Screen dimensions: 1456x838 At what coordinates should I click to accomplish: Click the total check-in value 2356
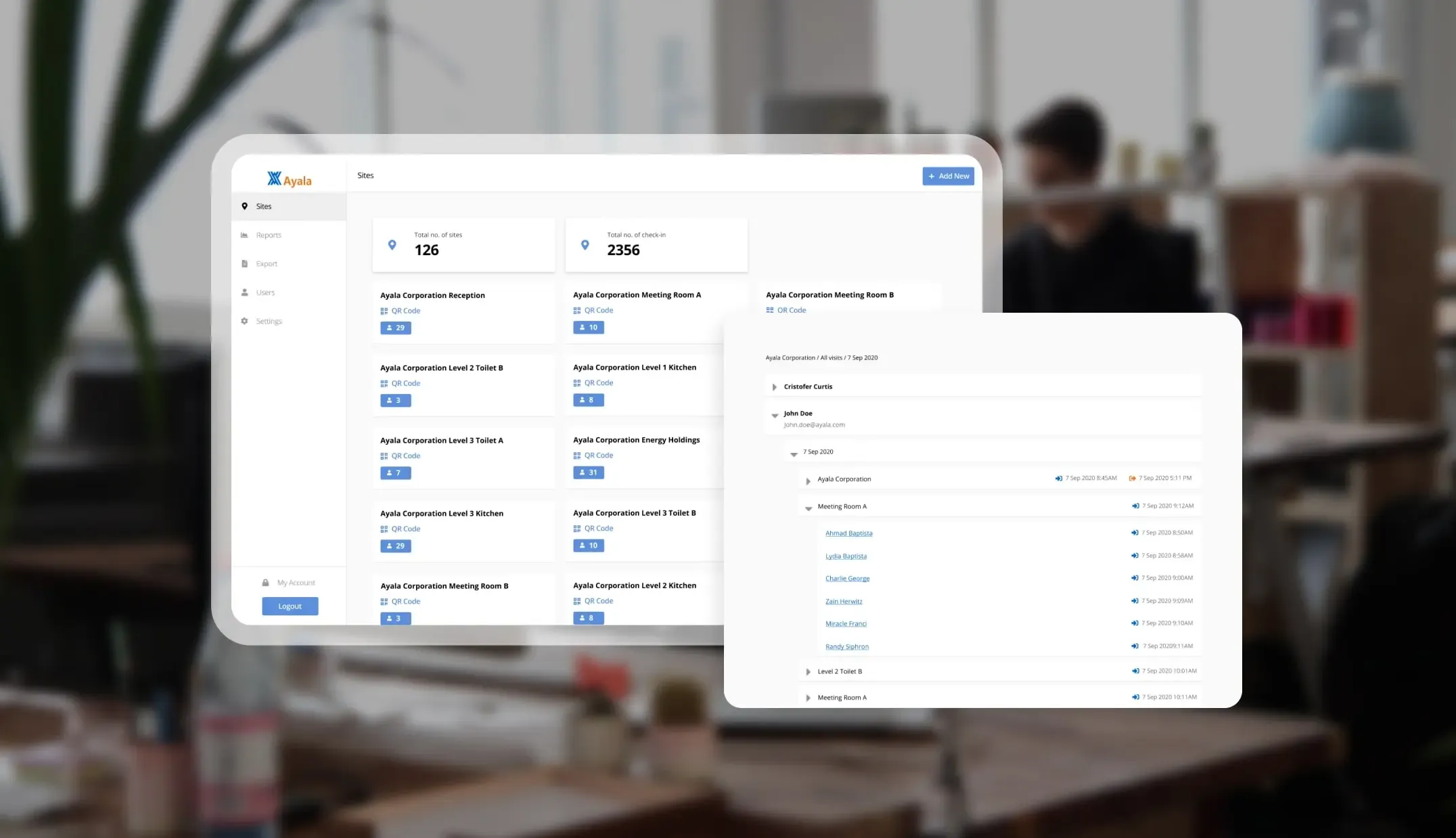pos(623,250)
